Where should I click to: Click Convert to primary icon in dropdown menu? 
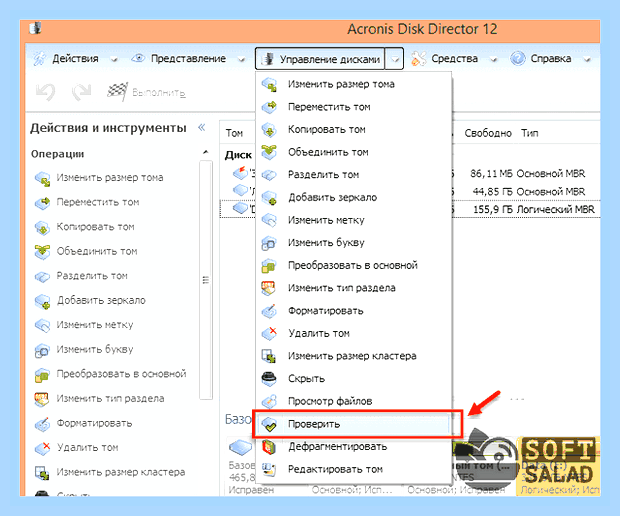(269, 265)
